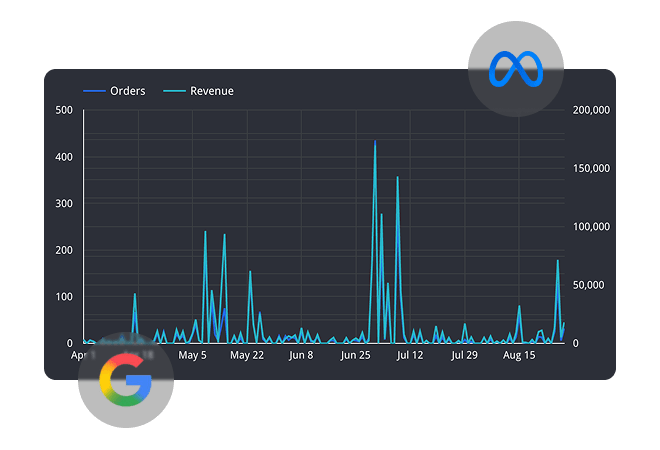The width and height of the screenshot is (660, 450).
Task: Toggle the Orders series legend label
Action: 127,91
